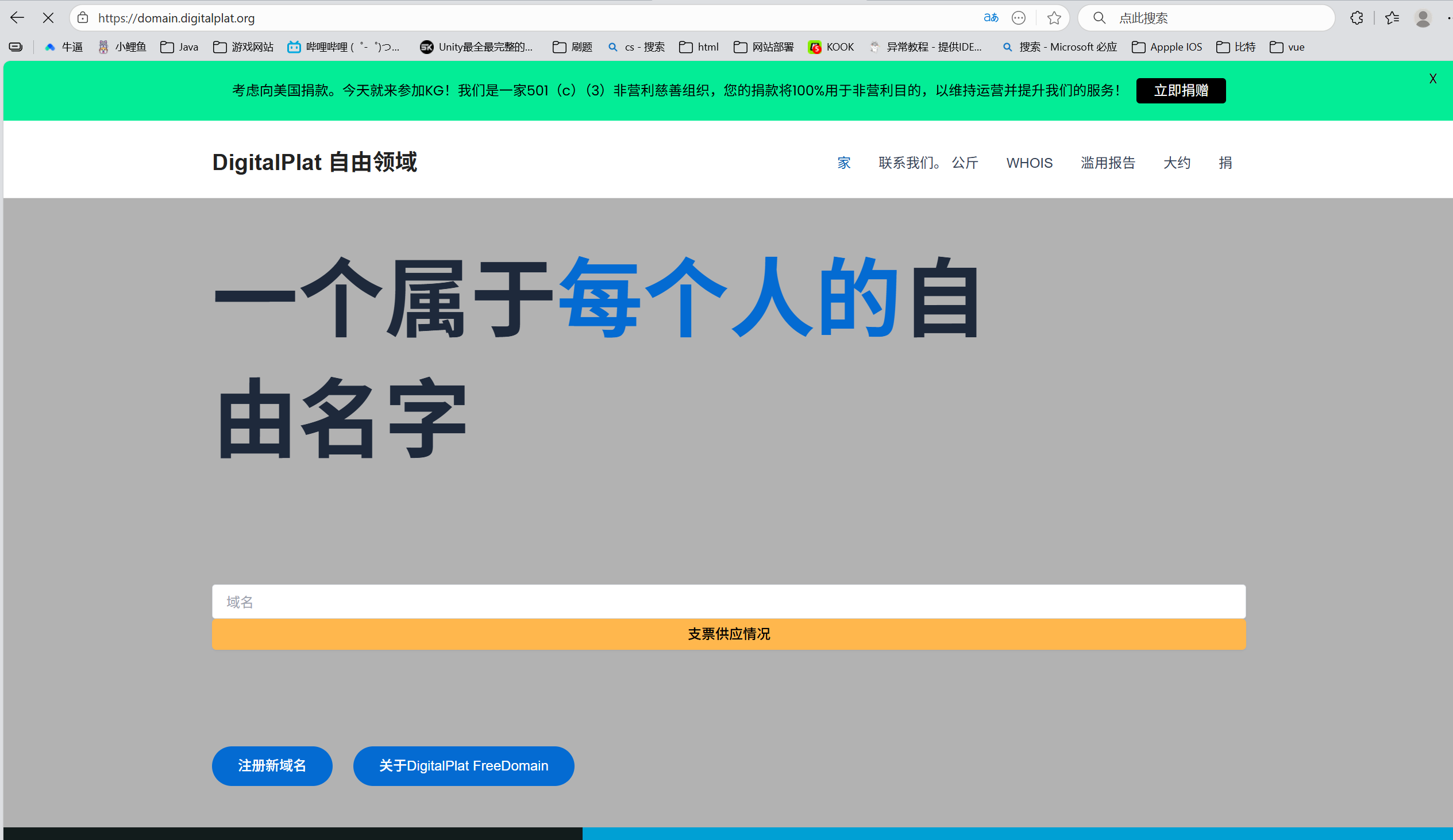Viewport: 1453px width, 840px height.
Task: Click into the 域名 input field
Action: 729,602
